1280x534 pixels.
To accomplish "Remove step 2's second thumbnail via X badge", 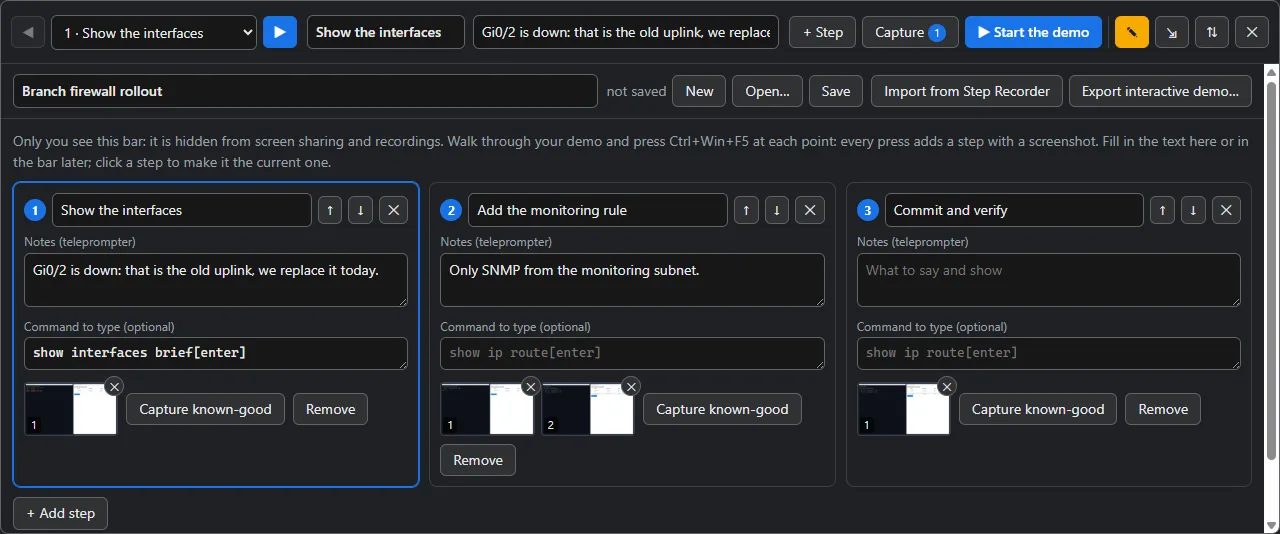I will pyautogui.click(x=631, y=386).
